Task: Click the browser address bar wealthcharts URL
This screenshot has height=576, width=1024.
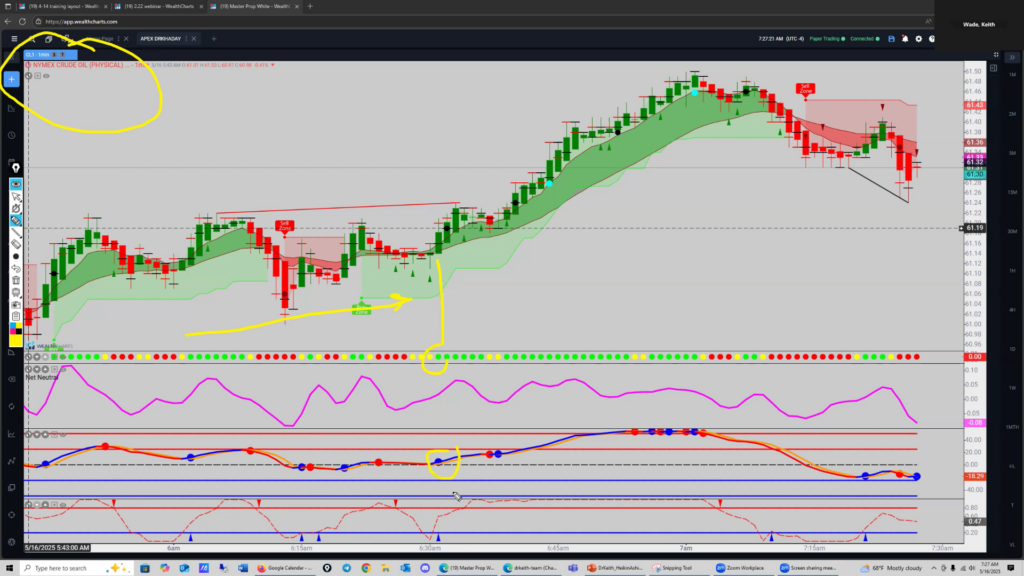Action: coord(82,22)
